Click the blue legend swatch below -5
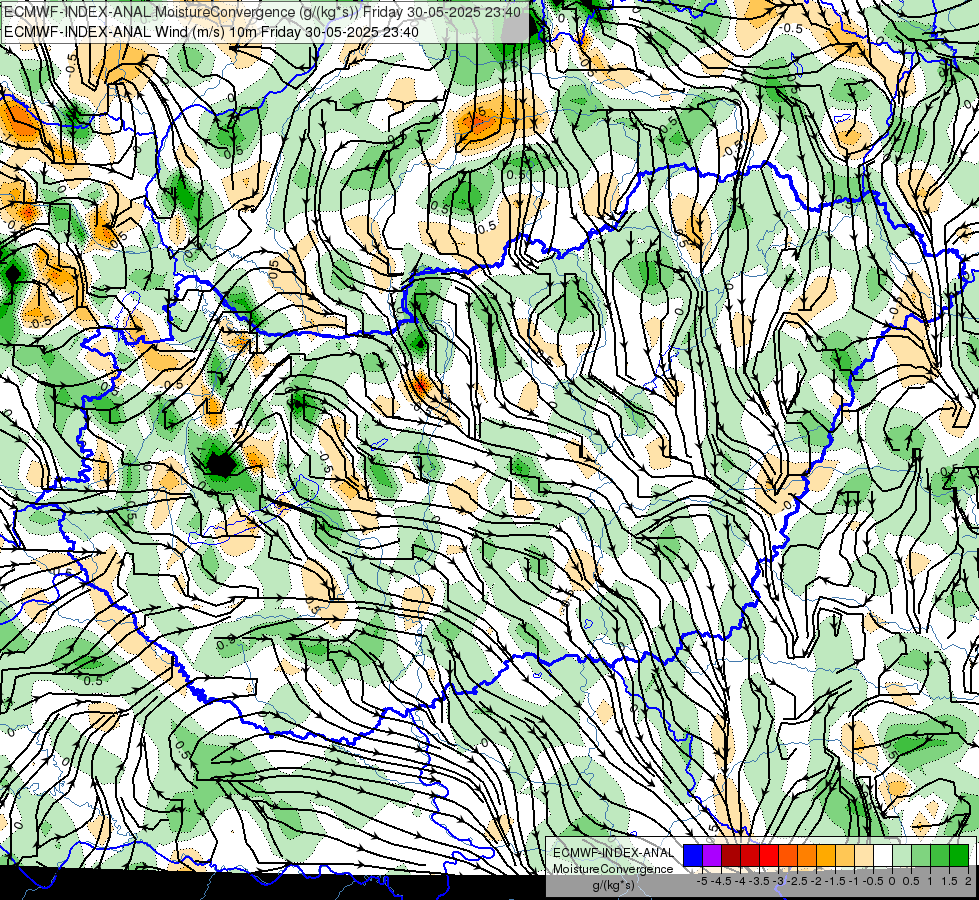Screen dimensions: 979x900 click(693, 855)
